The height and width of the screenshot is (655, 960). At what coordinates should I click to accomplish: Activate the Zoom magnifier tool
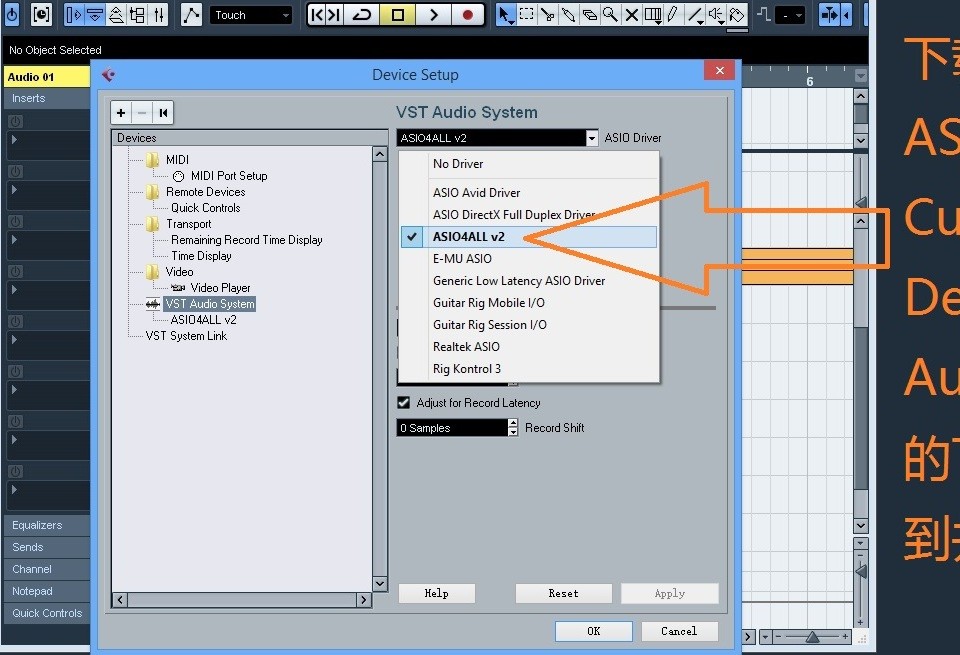(609, 15)
